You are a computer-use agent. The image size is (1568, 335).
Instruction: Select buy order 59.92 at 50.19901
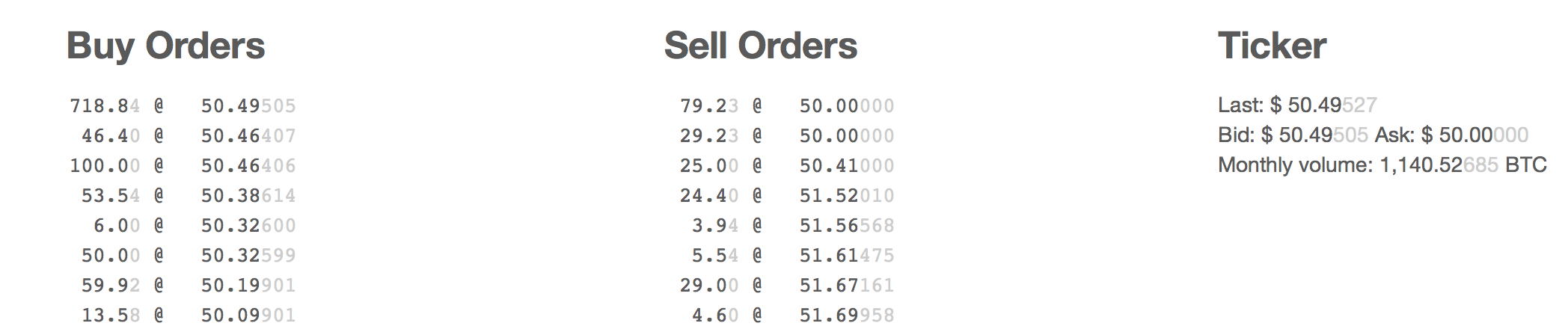click(189, 286)
